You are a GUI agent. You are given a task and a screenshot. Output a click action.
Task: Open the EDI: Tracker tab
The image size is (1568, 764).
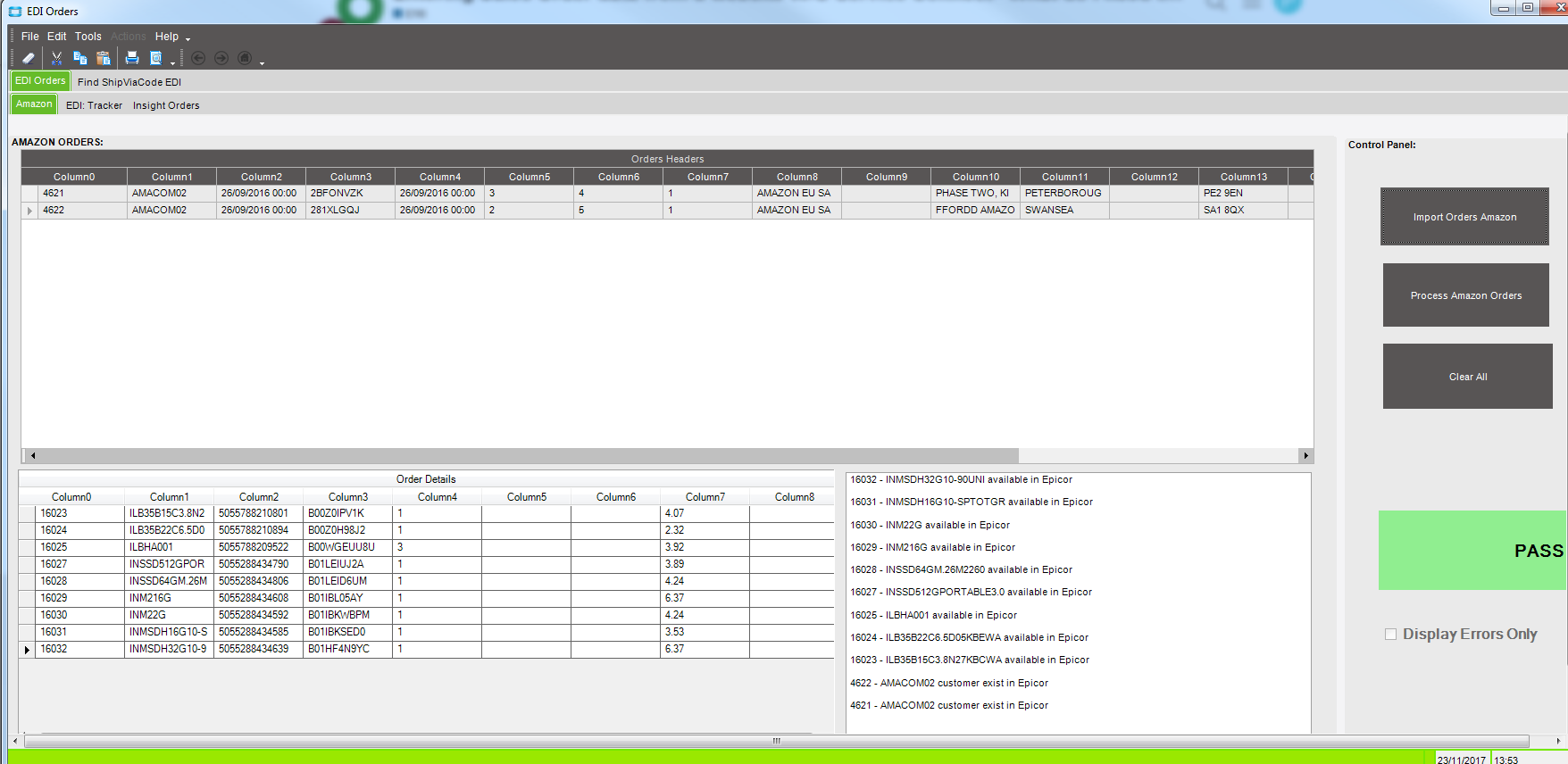(94, 105)
